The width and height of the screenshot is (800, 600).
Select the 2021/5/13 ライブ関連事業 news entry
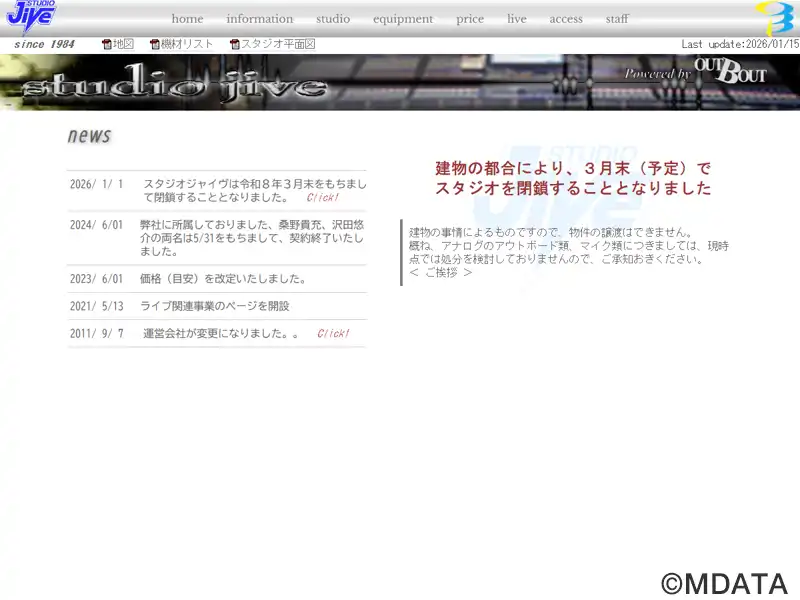click(215, 306)
